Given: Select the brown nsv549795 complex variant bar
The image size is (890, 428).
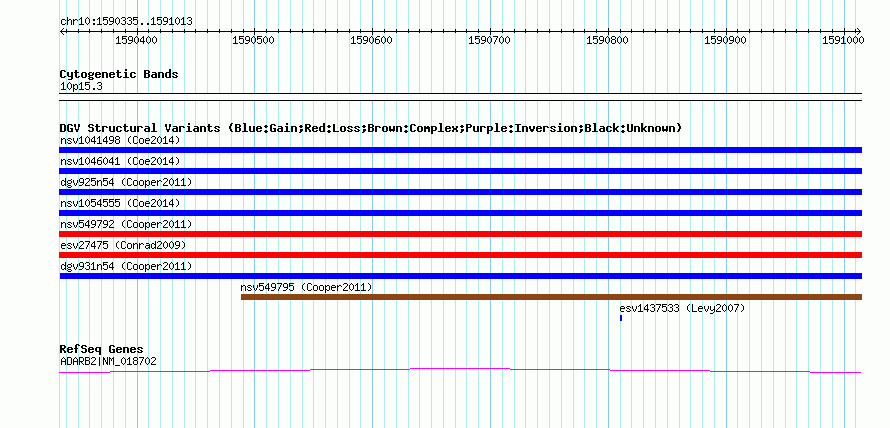Looking at the screenshot, I should [551, 297].
